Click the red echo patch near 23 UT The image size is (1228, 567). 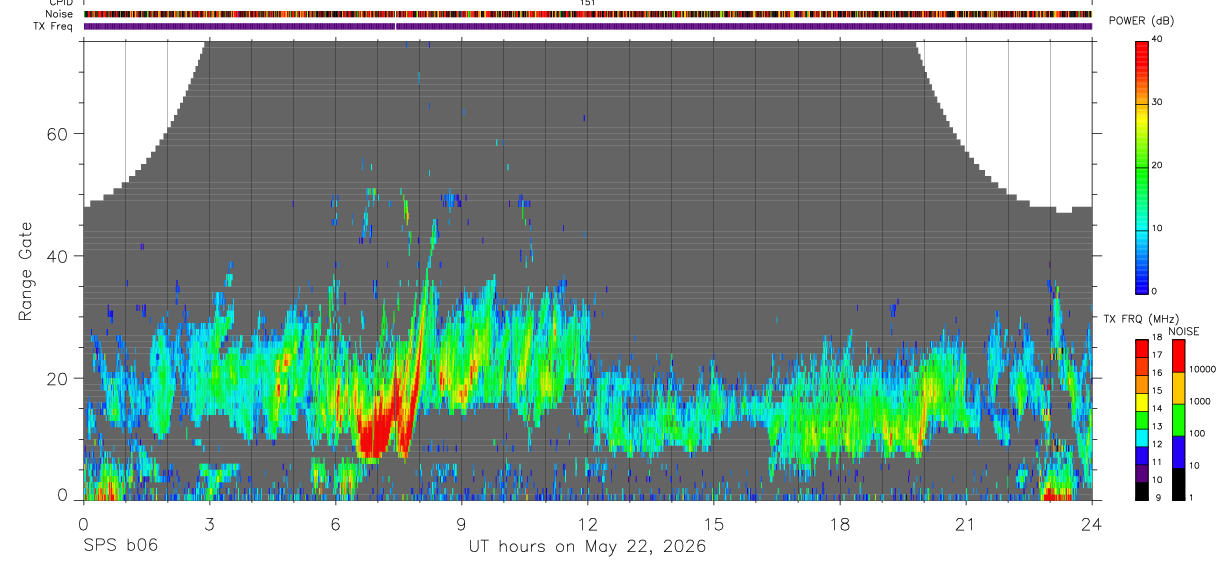(1056, 493)
